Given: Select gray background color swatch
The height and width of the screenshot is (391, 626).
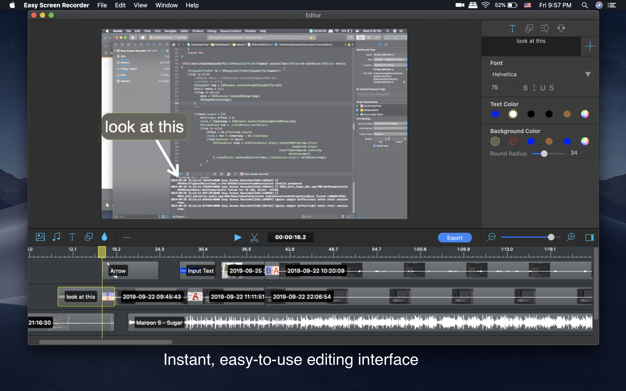Looking at the screenshot, I should (495, 141).
